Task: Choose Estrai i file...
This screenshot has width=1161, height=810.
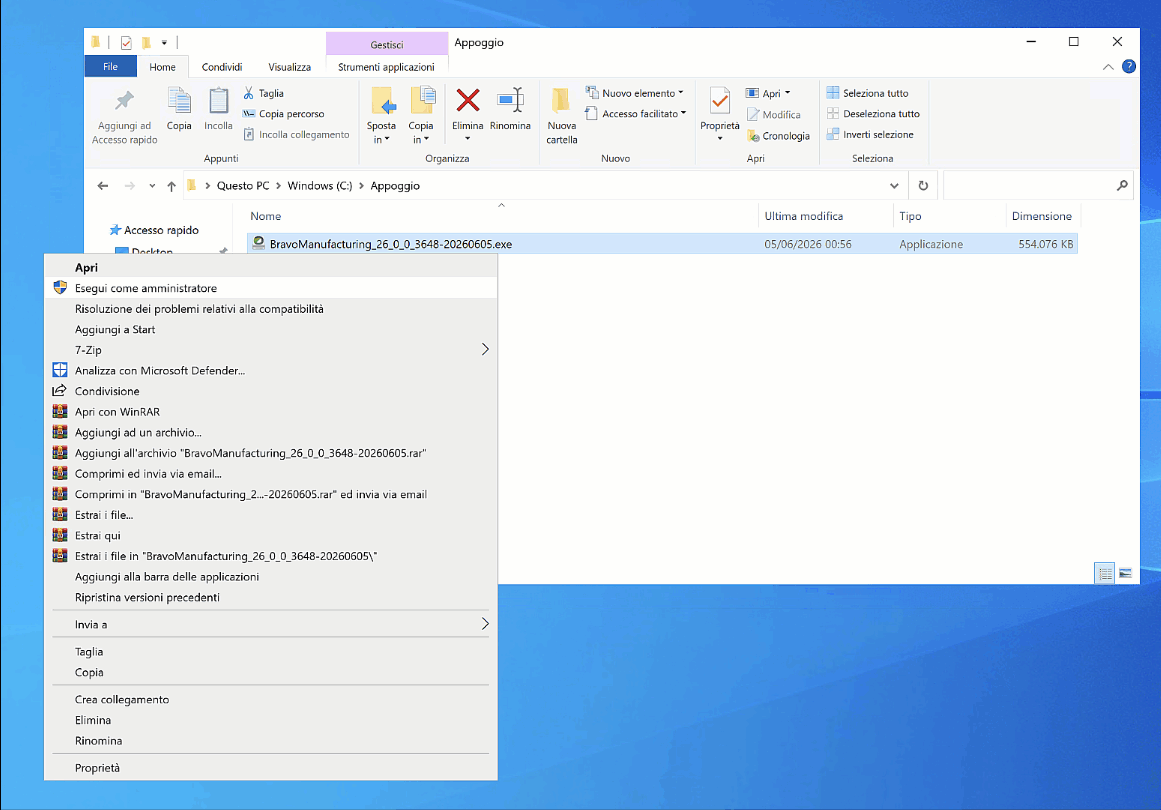Action: click(x=270, y=515)
